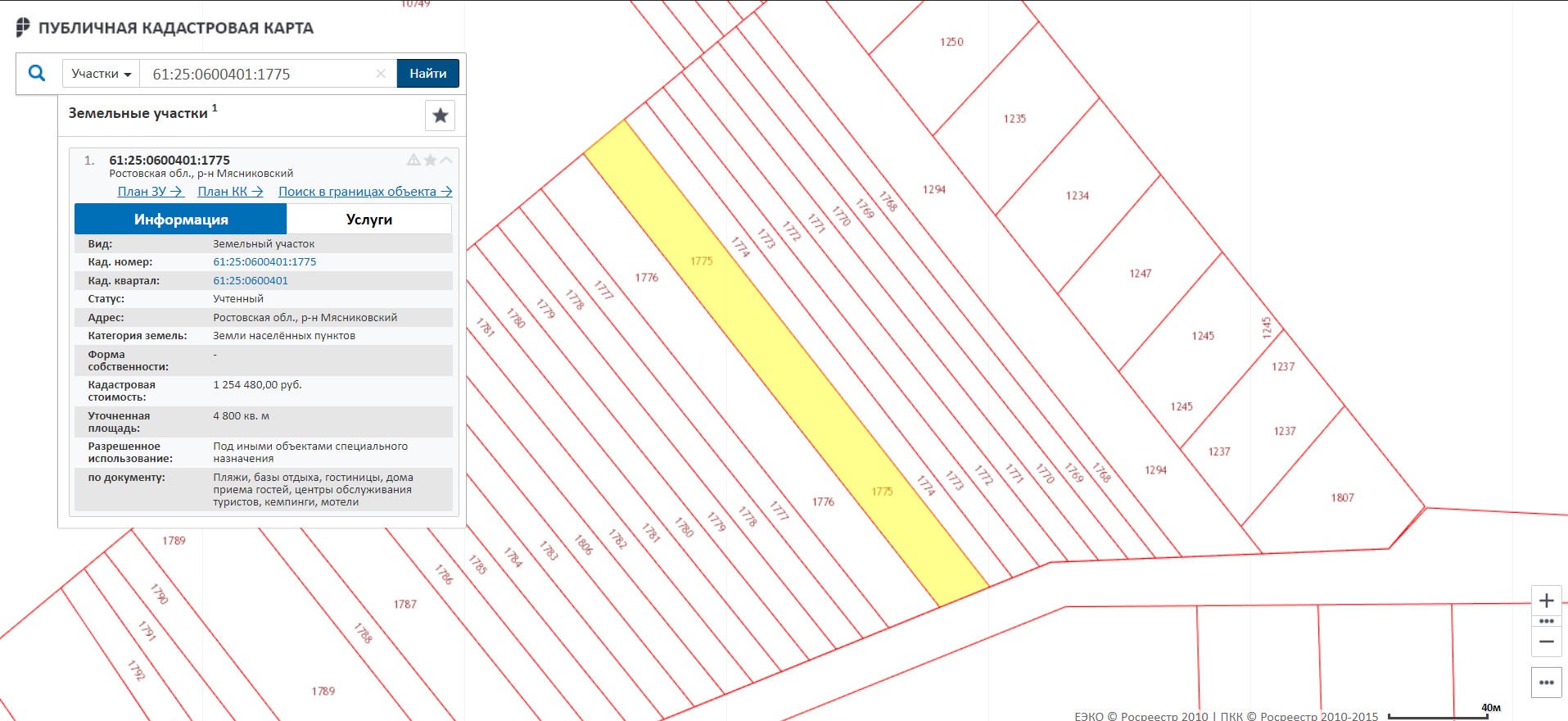The width and height of the screenshot is (1568, 721).
Task: Zoom out of the map with minus
Action: 1547,642
